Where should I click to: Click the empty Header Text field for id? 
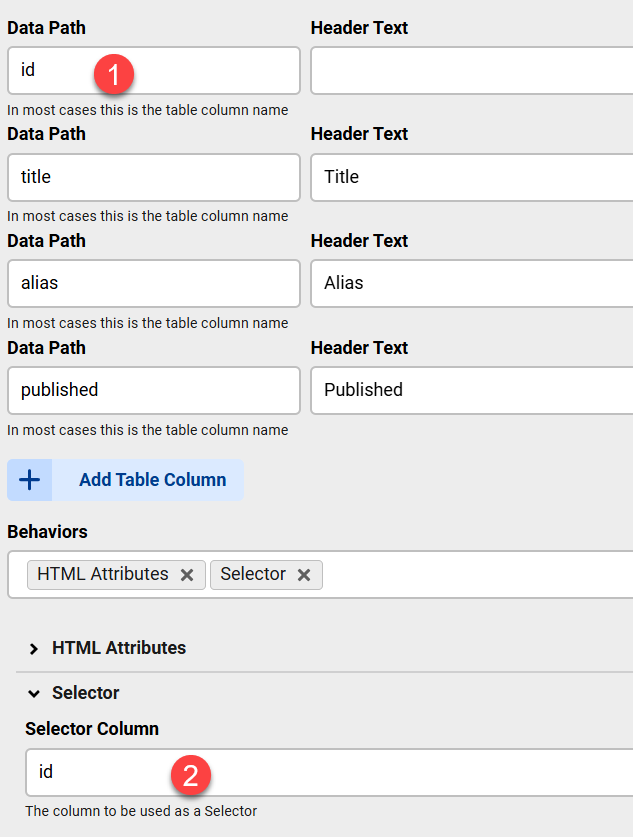coord(470,70)
